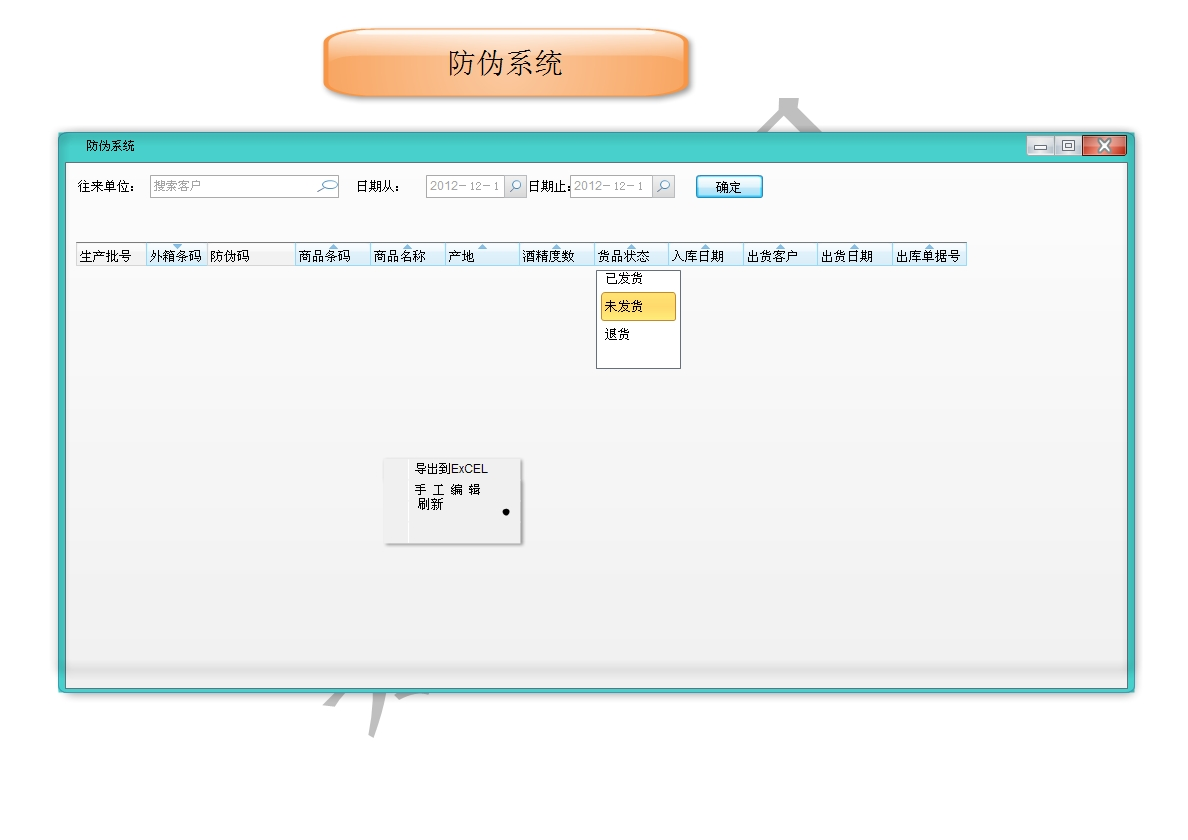This screenshot has height=840, width=1188.
Task: Focus the 搜索客户 input field
Action: (232, 186)
